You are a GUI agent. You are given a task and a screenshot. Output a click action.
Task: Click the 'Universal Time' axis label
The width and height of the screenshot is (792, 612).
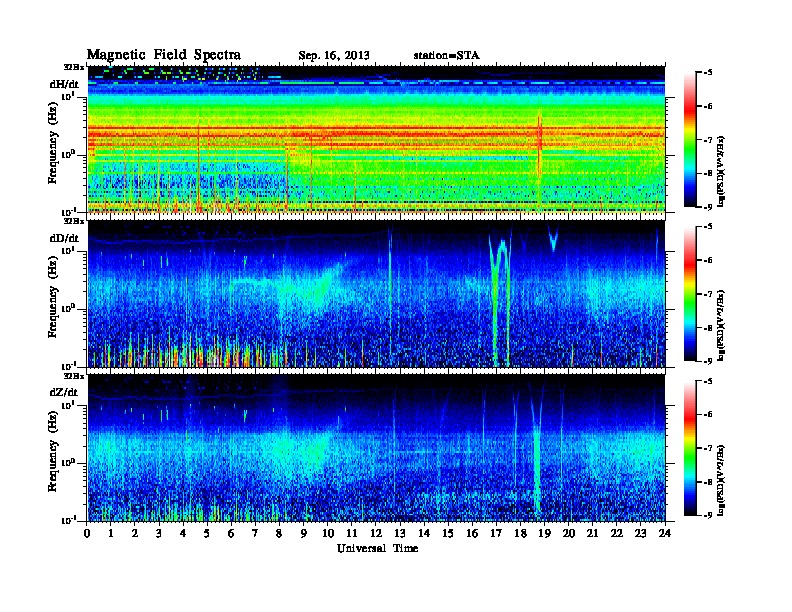[377, 548]
